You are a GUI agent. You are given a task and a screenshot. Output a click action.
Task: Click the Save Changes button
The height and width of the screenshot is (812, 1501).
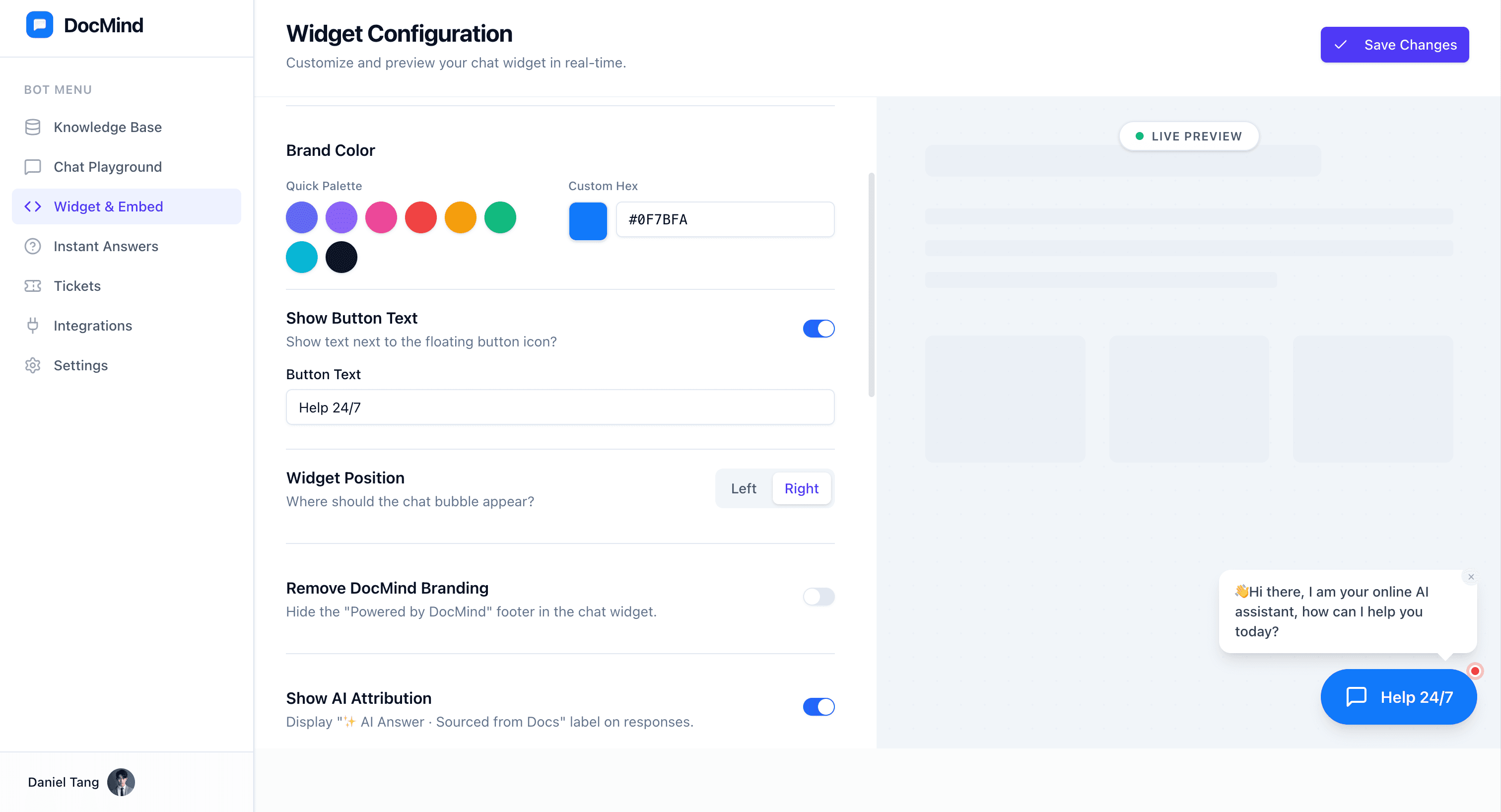point(1394,45)
